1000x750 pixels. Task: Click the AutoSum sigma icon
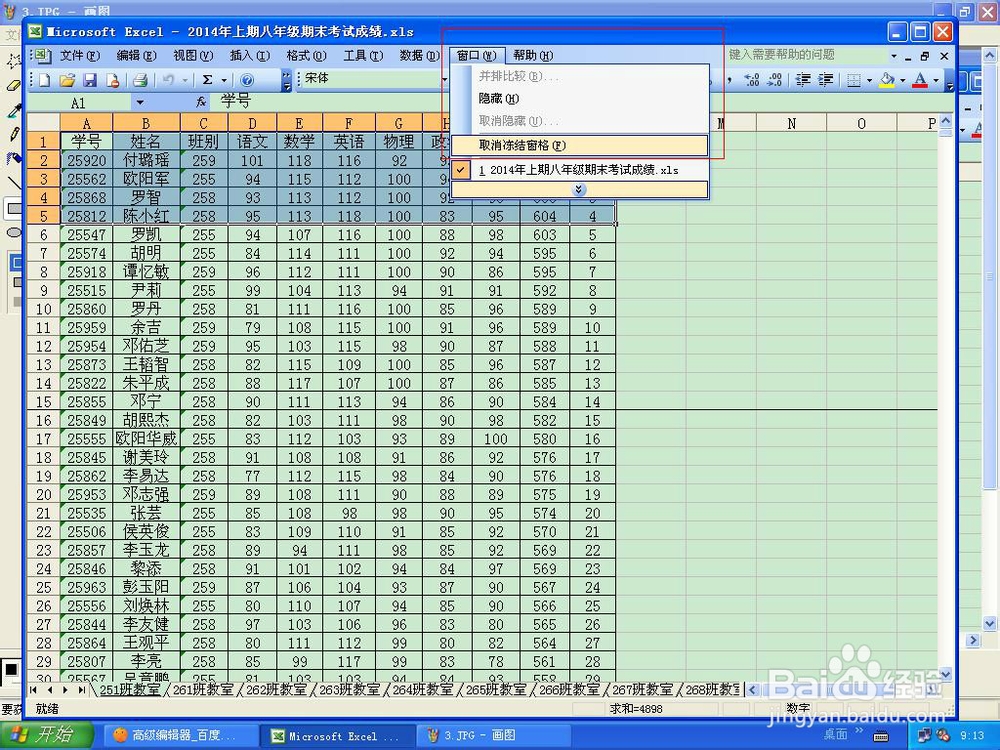pos(207,80)
